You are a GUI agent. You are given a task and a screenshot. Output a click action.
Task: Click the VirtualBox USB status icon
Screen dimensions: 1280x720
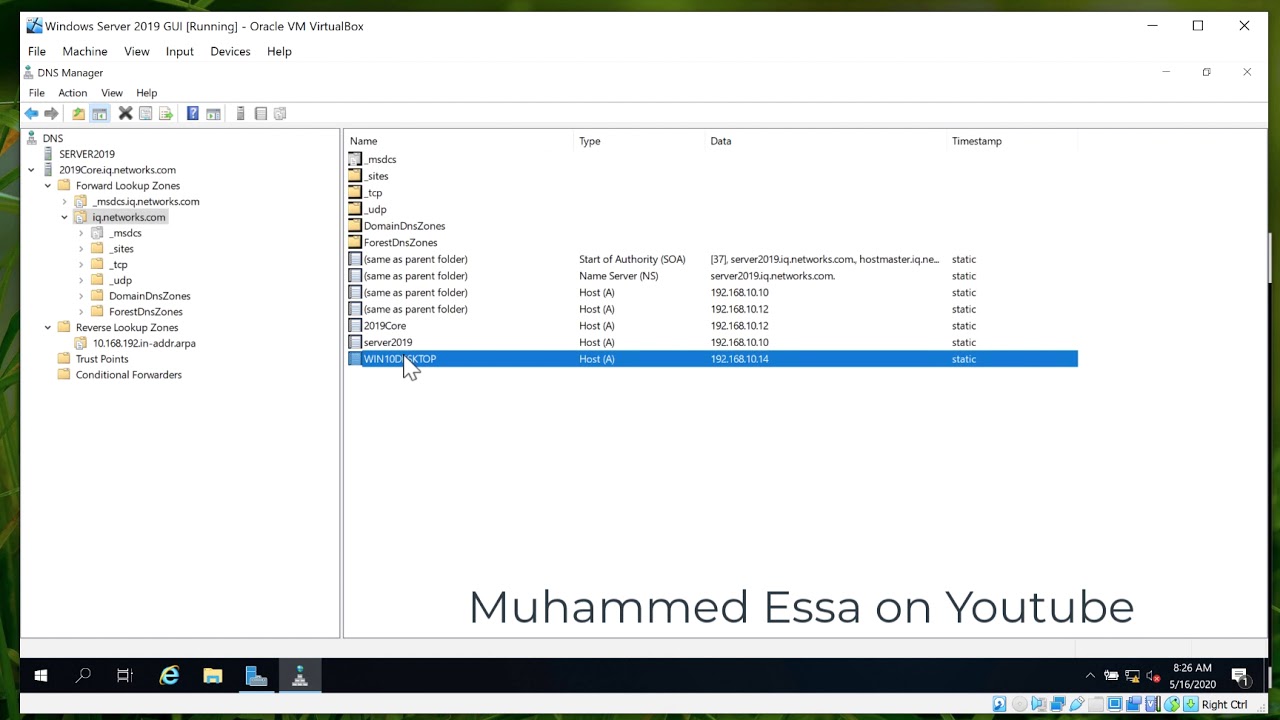pyautogui.click(x=1076, y=705)
